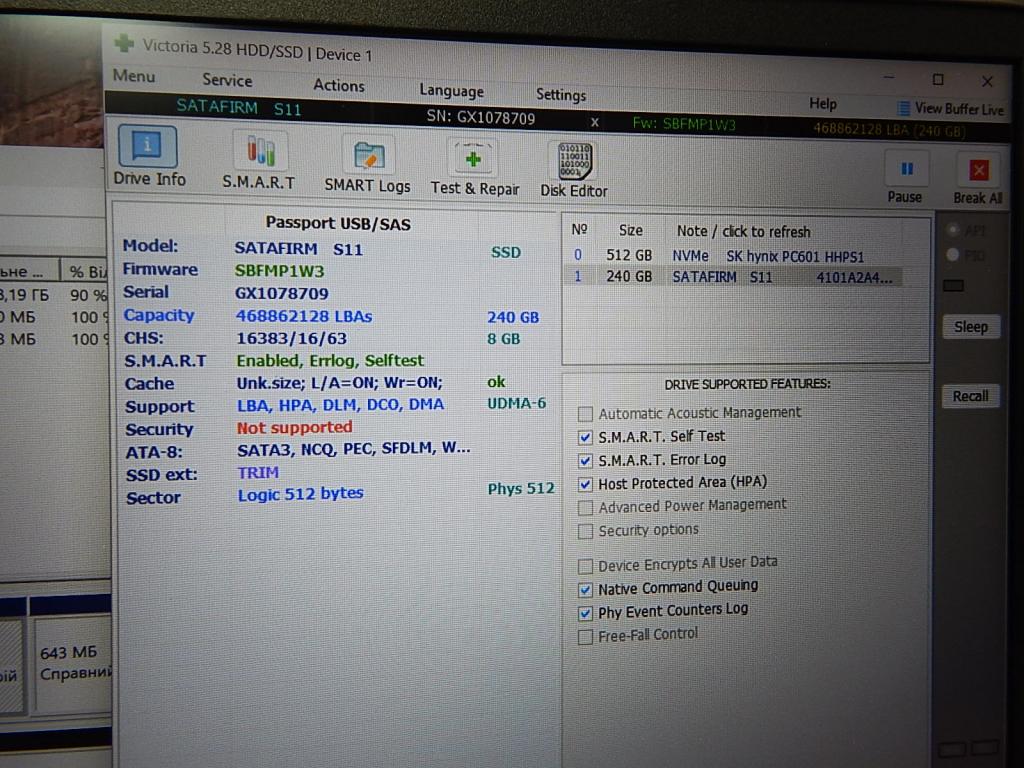Image resolution: width=1024 pixels, height=768 pixels.
Task: Click the TRIM SSD ext value
Action: pos(258,472)
